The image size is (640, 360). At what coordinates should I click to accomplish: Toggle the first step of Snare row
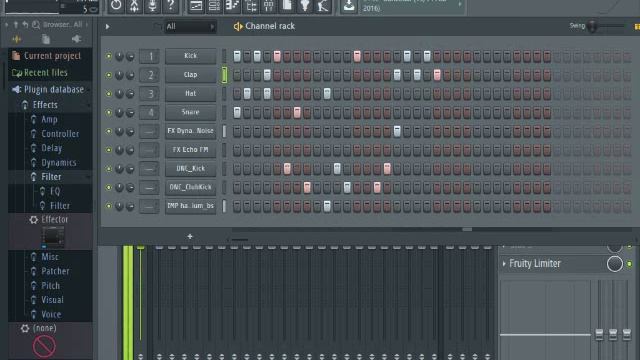(237, 112)
